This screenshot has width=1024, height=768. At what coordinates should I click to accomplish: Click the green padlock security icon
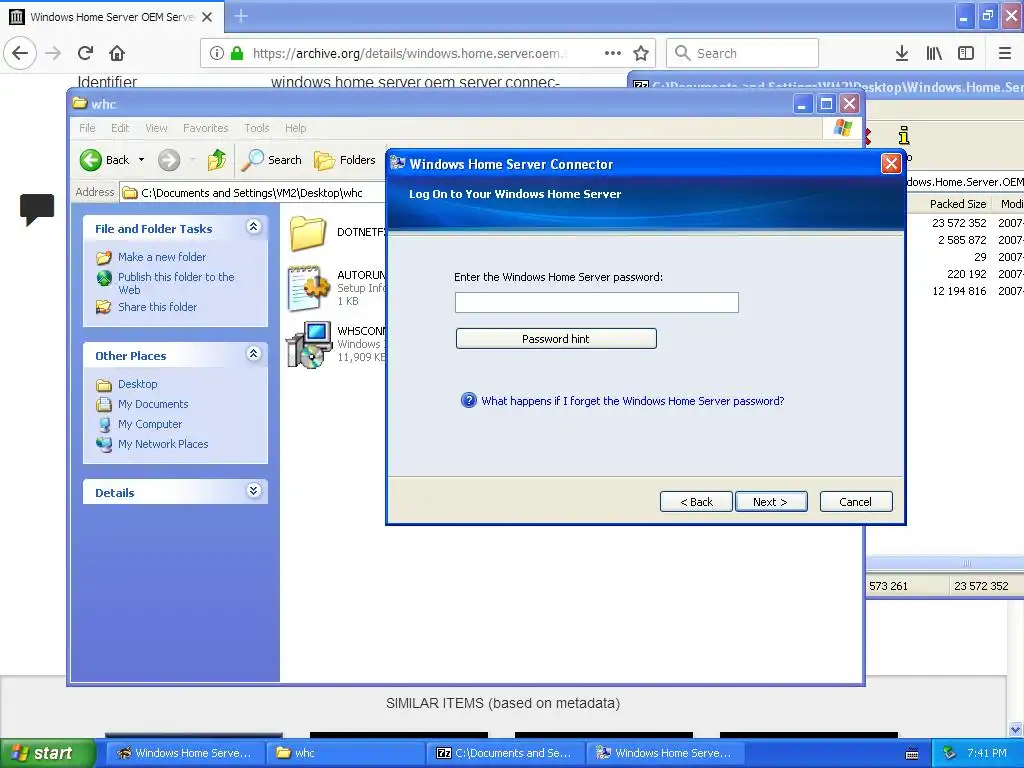[x=236, y=53]
